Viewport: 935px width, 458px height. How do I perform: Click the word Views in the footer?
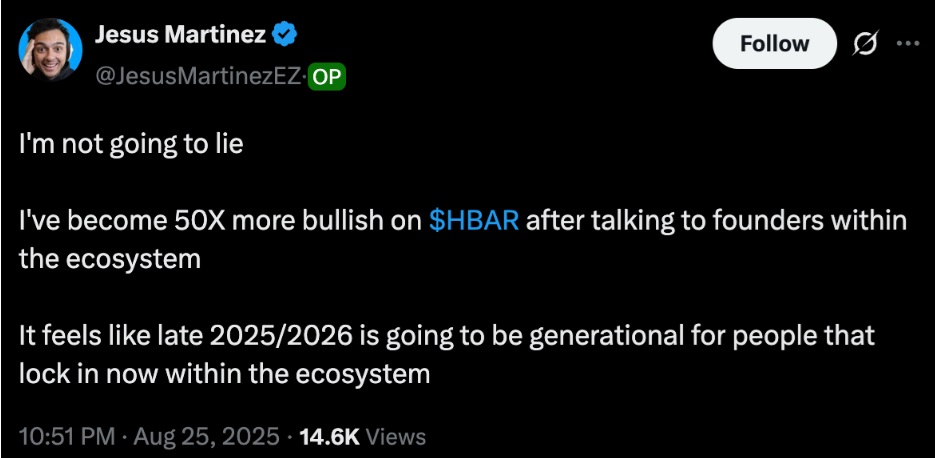(x=396, y=436)
